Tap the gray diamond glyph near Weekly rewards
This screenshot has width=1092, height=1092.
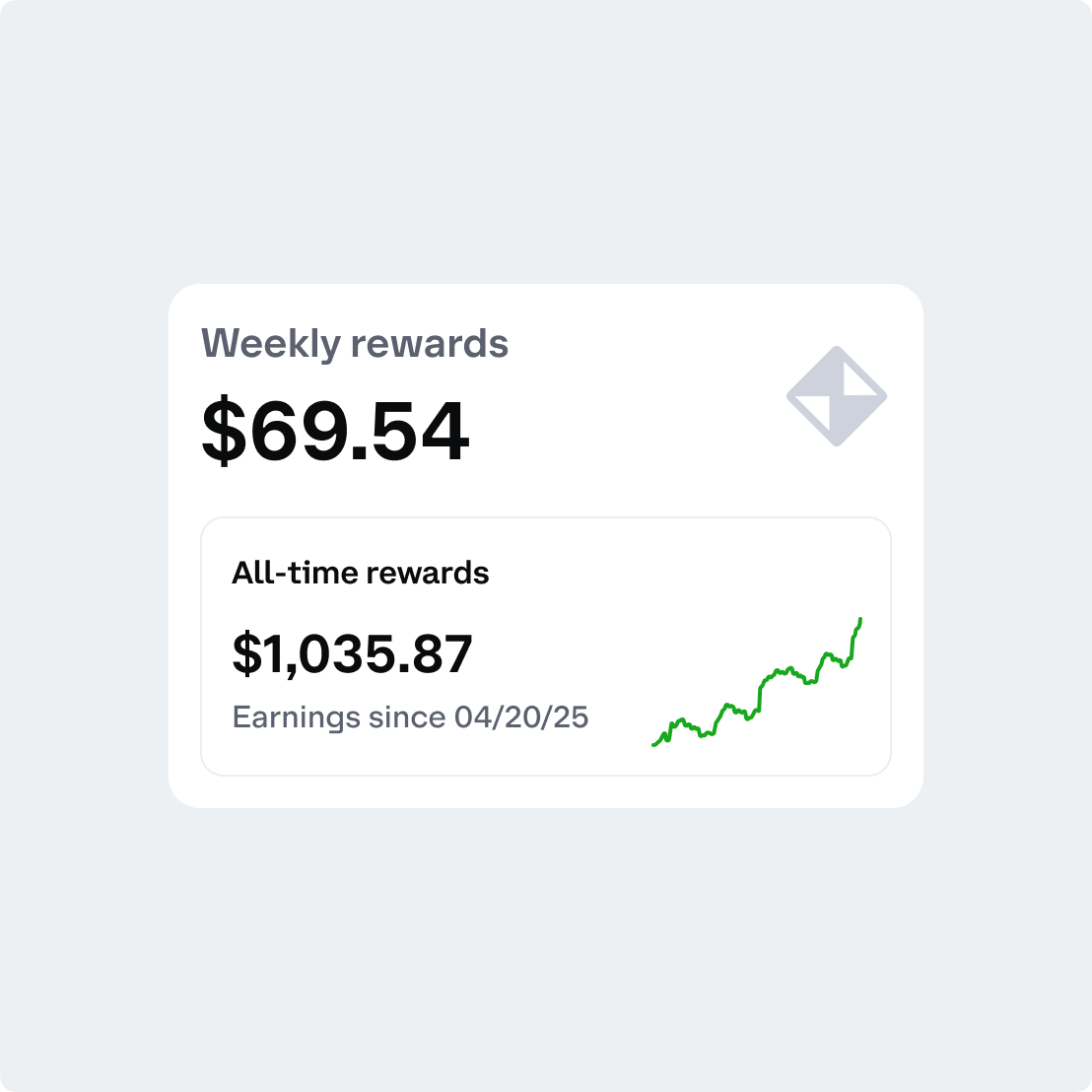tap(837, 394)
